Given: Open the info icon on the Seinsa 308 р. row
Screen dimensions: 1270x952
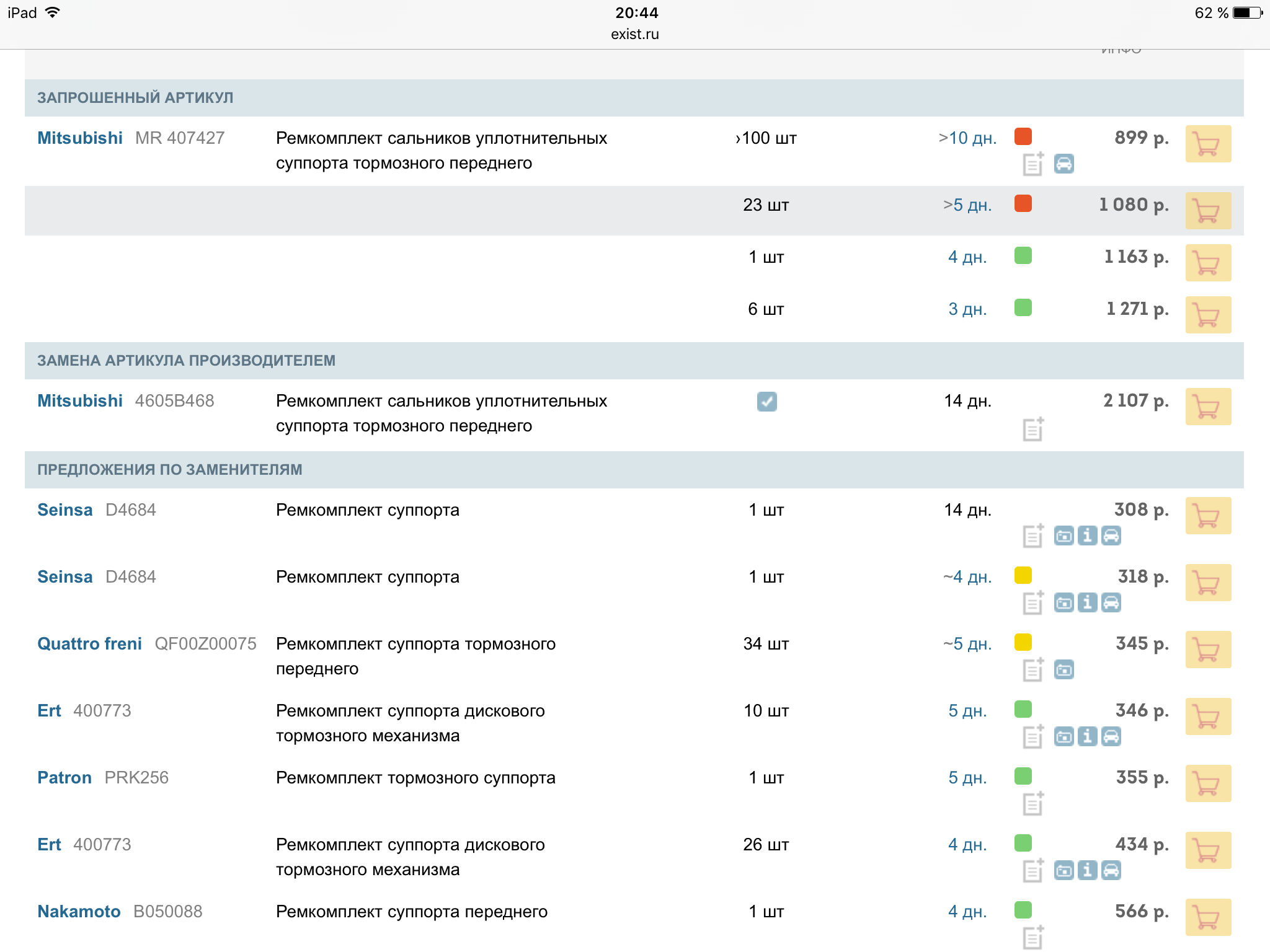Looking at the screenshot, I should (1087, 535).
